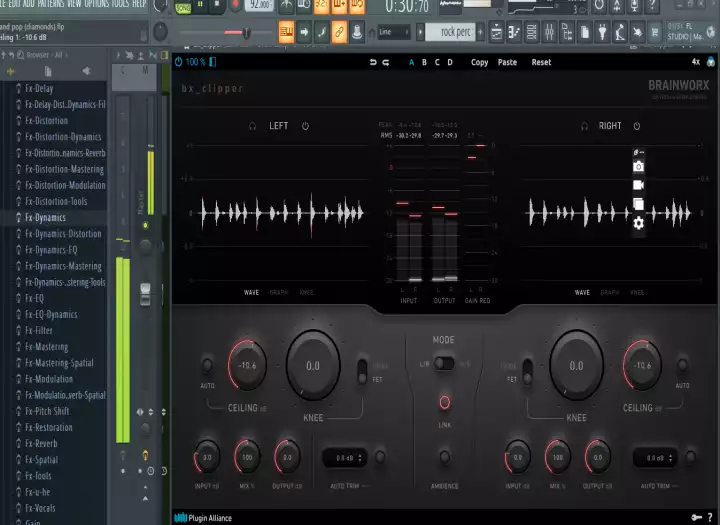This screenshot has width=720, height=525.
Task: Open the rock perc pattern selector
Action: (450, 32)
